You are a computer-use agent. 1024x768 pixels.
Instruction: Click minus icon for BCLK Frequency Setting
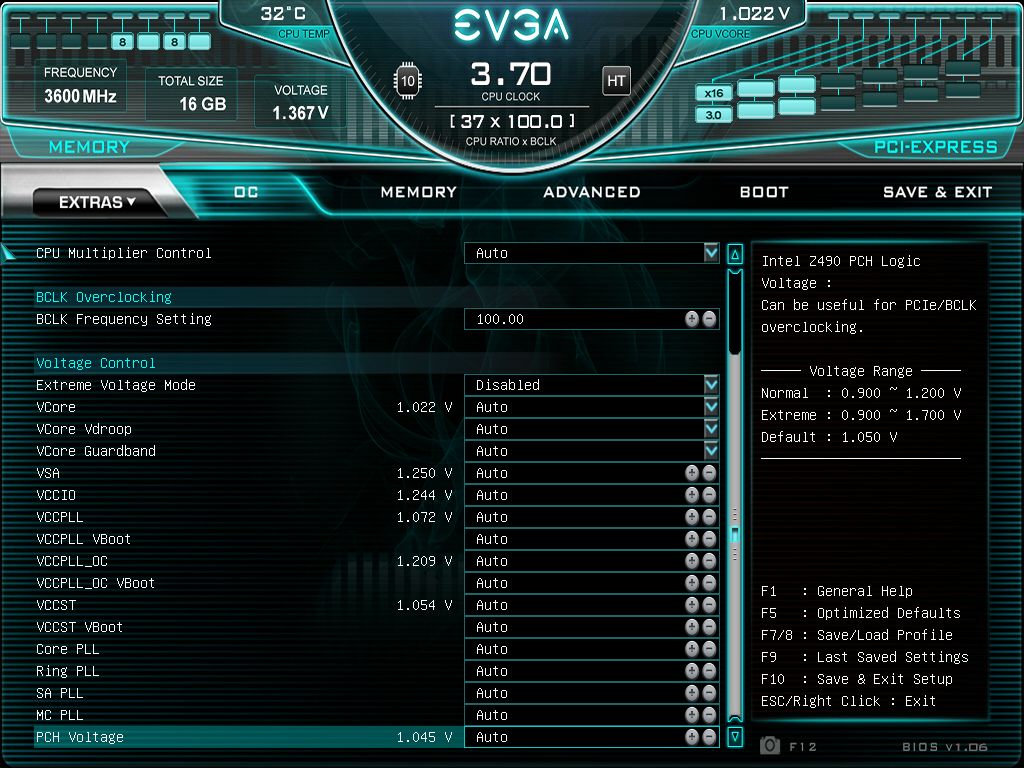tap(709, 319)
